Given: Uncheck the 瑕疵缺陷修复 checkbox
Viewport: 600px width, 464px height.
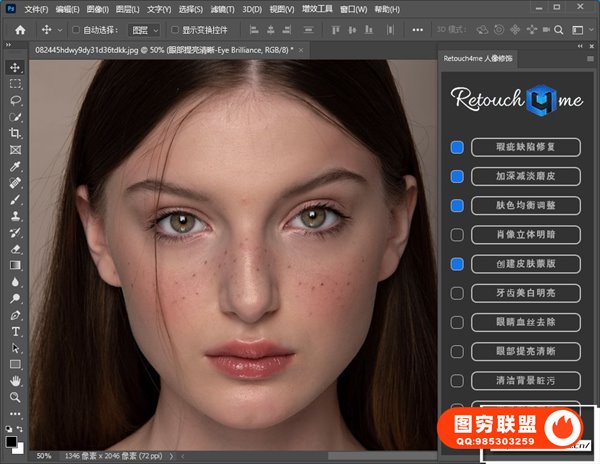Looking at the screenshot, I should pyautogui.click(x=457, y=147).
